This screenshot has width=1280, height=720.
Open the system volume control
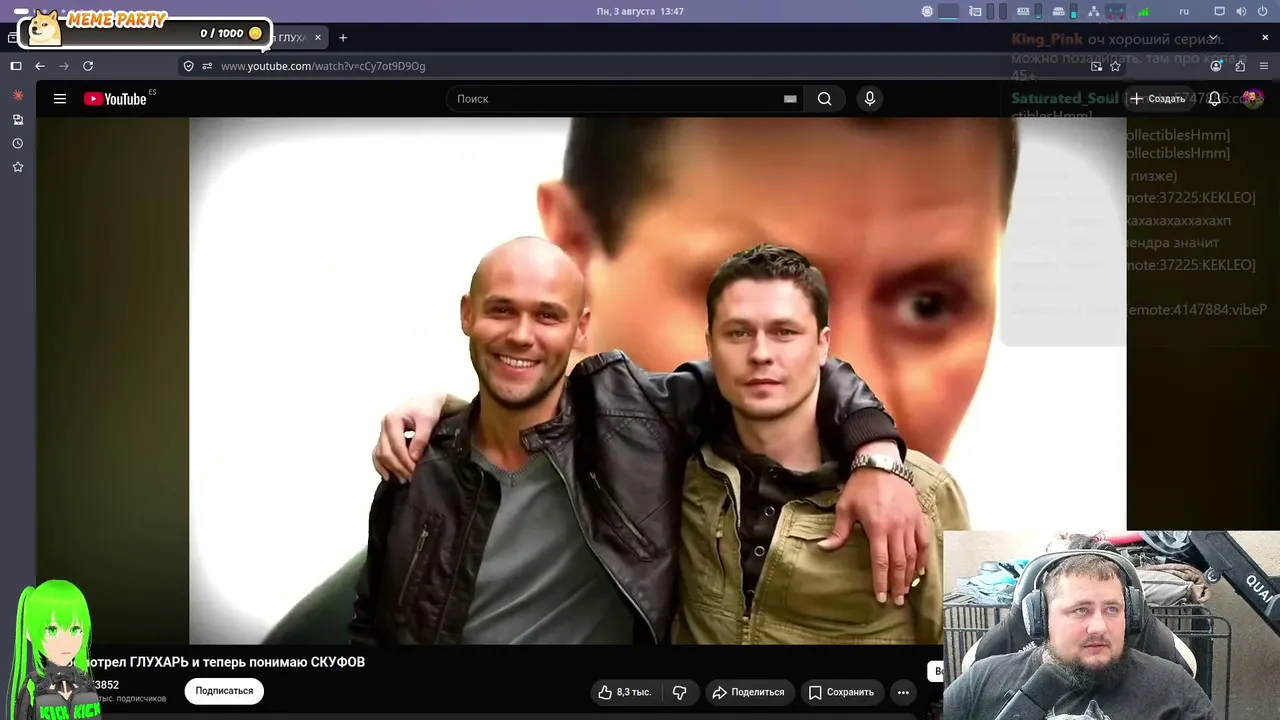pos(1240,11)
